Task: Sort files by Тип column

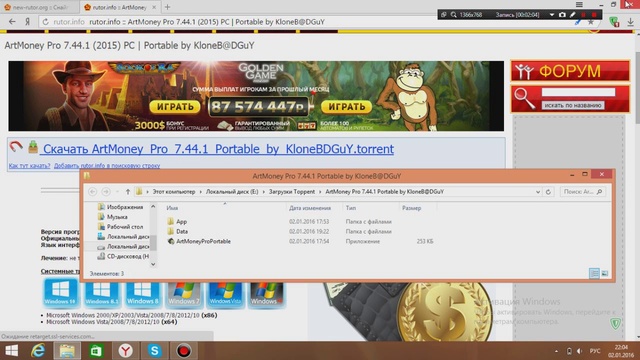Action: (351, 208)
